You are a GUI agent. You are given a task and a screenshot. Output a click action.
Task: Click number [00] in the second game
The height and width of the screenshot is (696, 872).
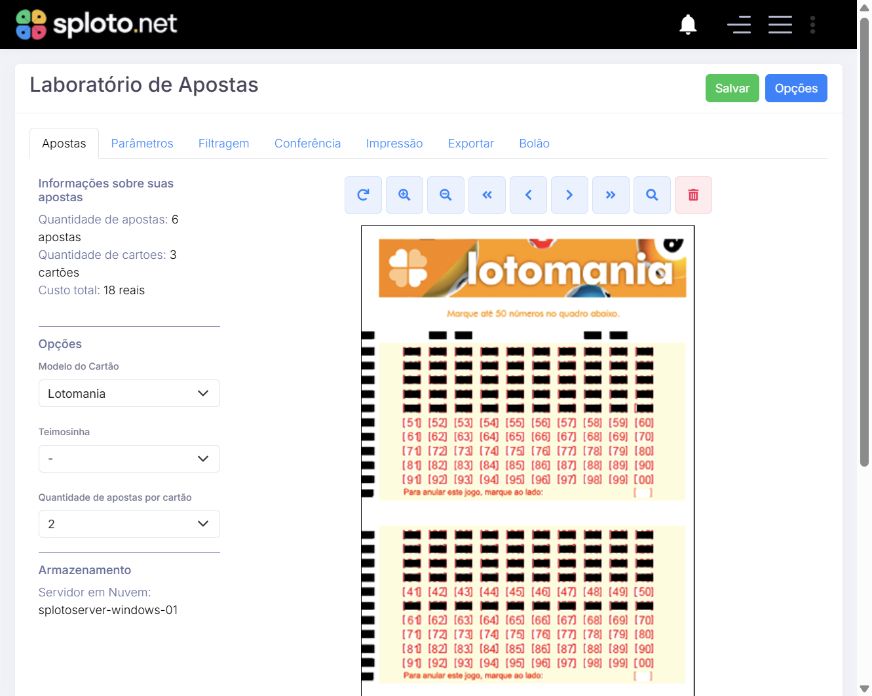pos(644,663)
